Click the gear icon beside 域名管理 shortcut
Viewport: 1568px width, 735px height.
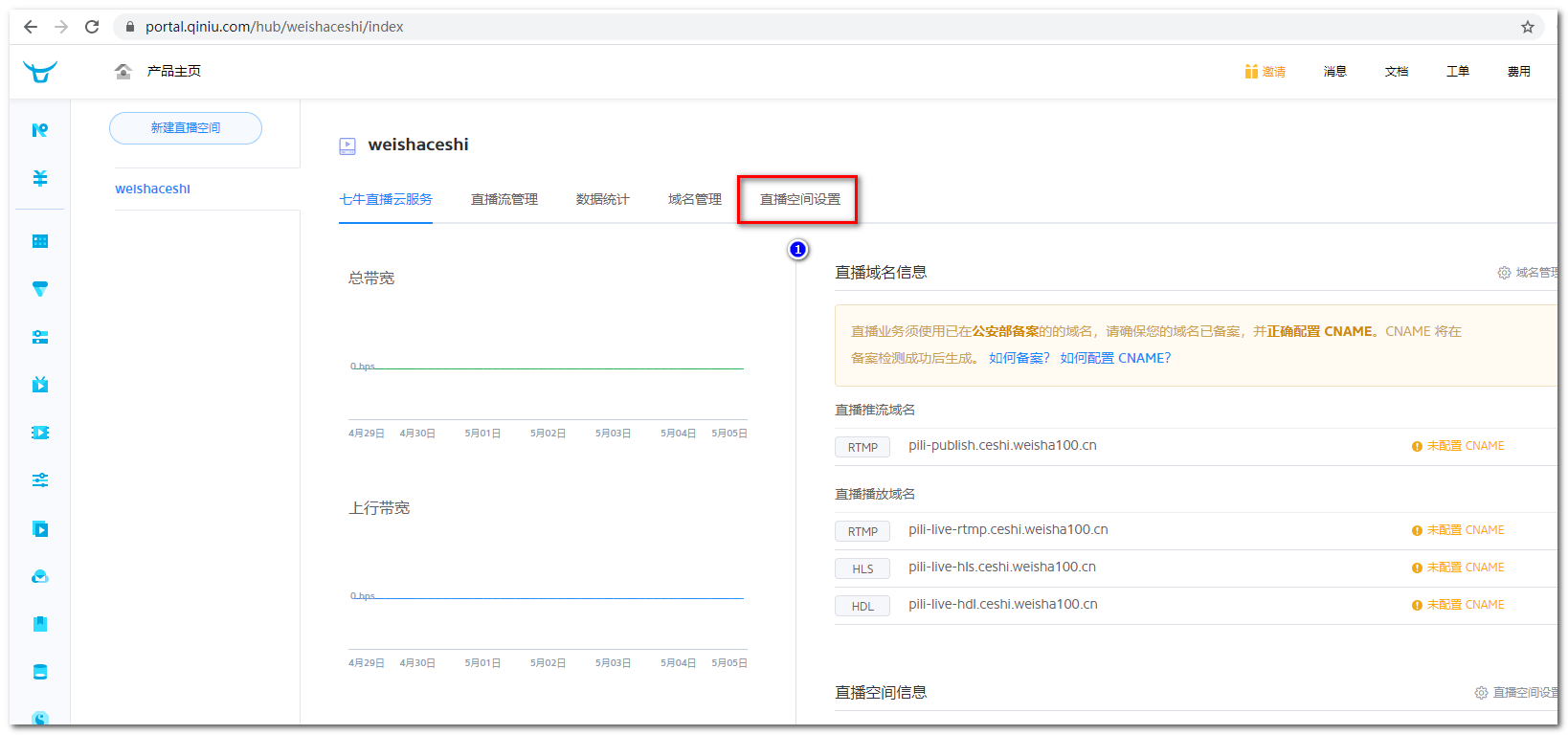point(1504,273)
